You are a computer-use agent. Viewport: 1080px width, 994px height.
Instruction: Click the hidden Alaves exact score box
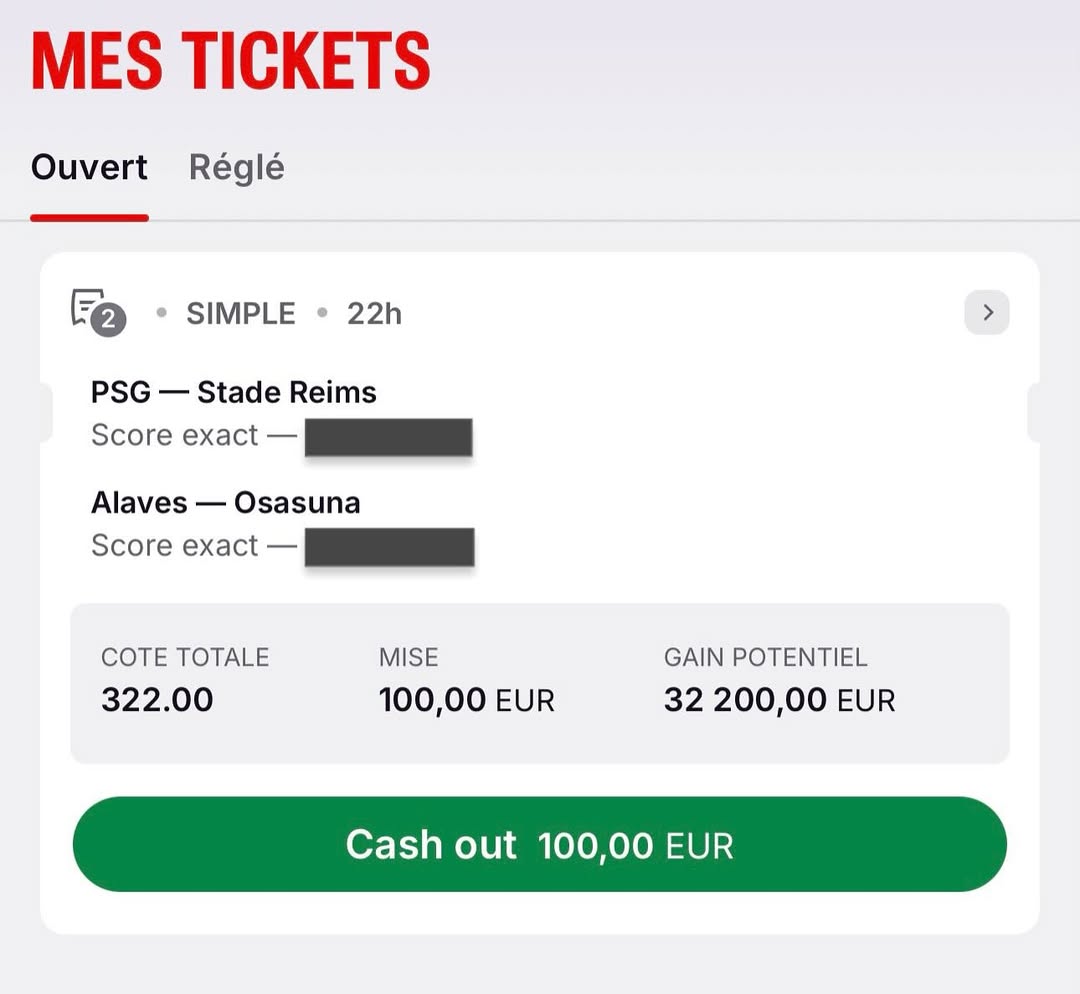(x=389, y=547)
